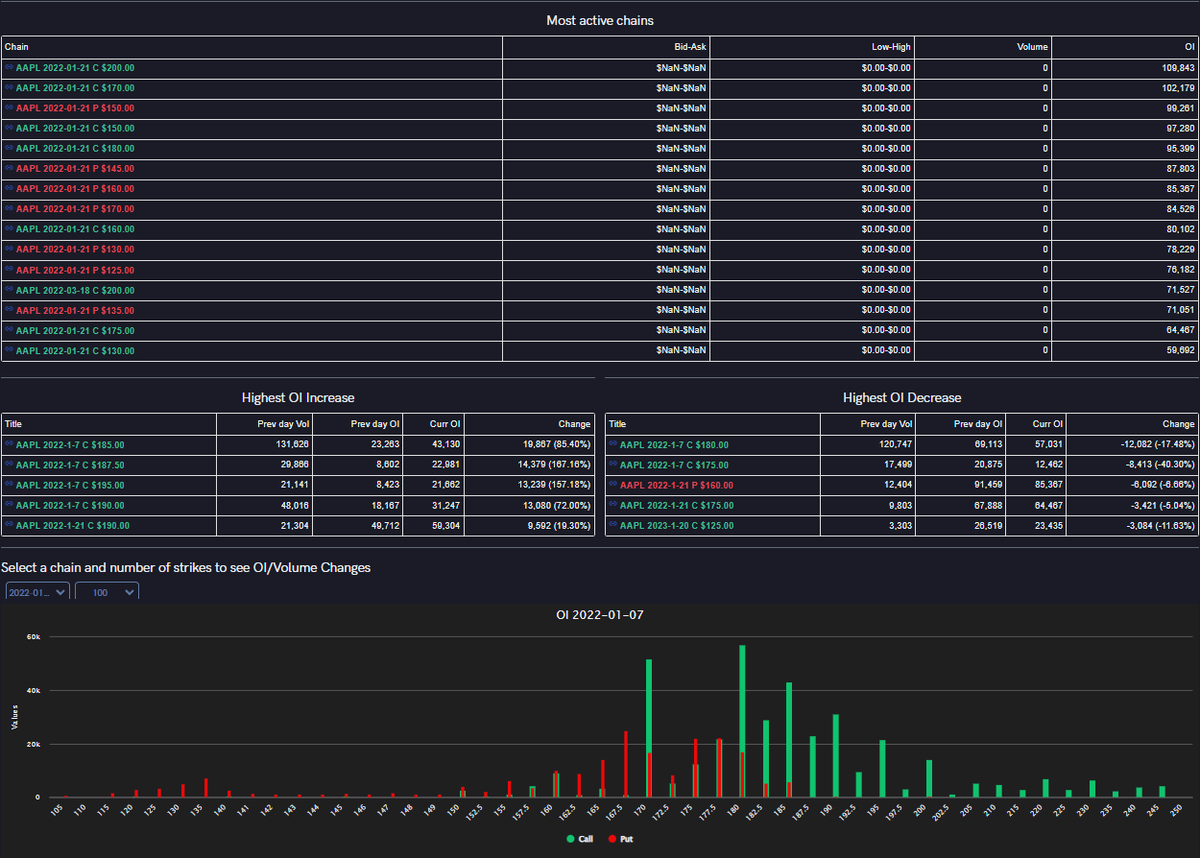
Task: Click link icon beside AAPL 2022-1-7 C $180.00
Action: pos(614,445)
